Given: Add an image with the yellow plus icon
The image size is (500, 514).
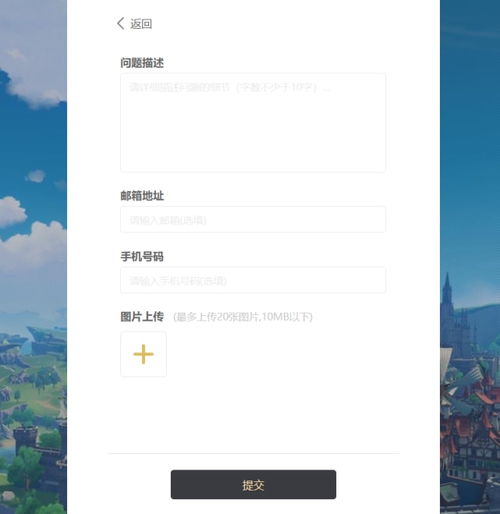Looking at the screenshot, I should click(x=143, y=354).
